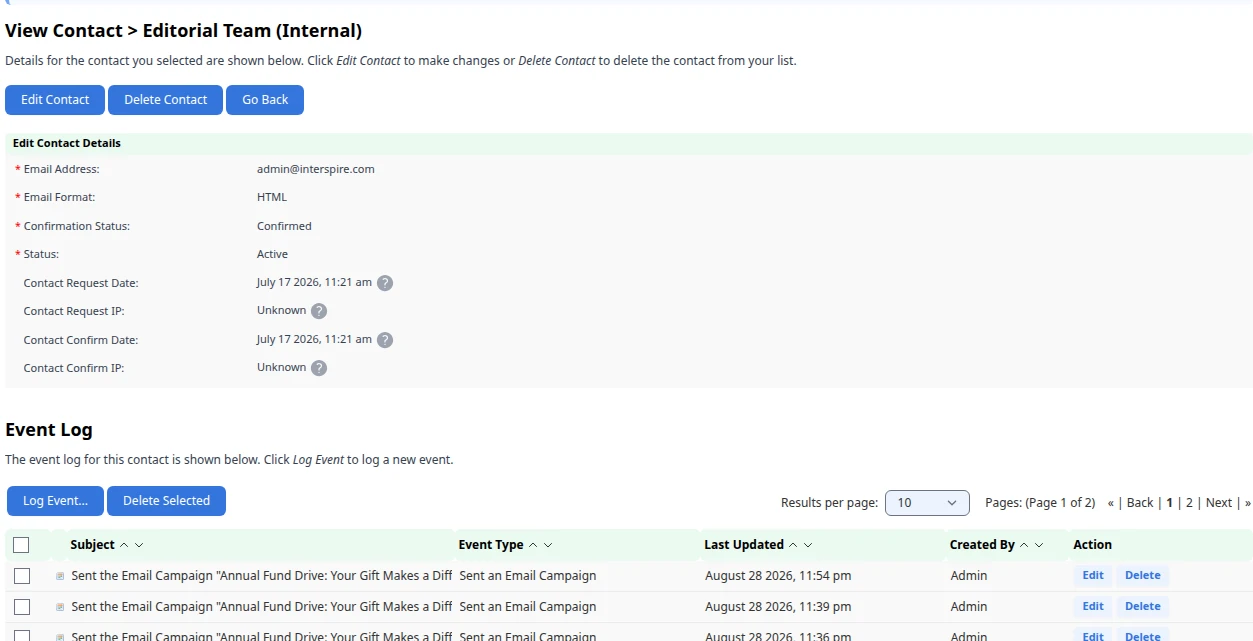Click the Status value "Active"
Viewport: 1253px width, 641px height.
[272, 254]
